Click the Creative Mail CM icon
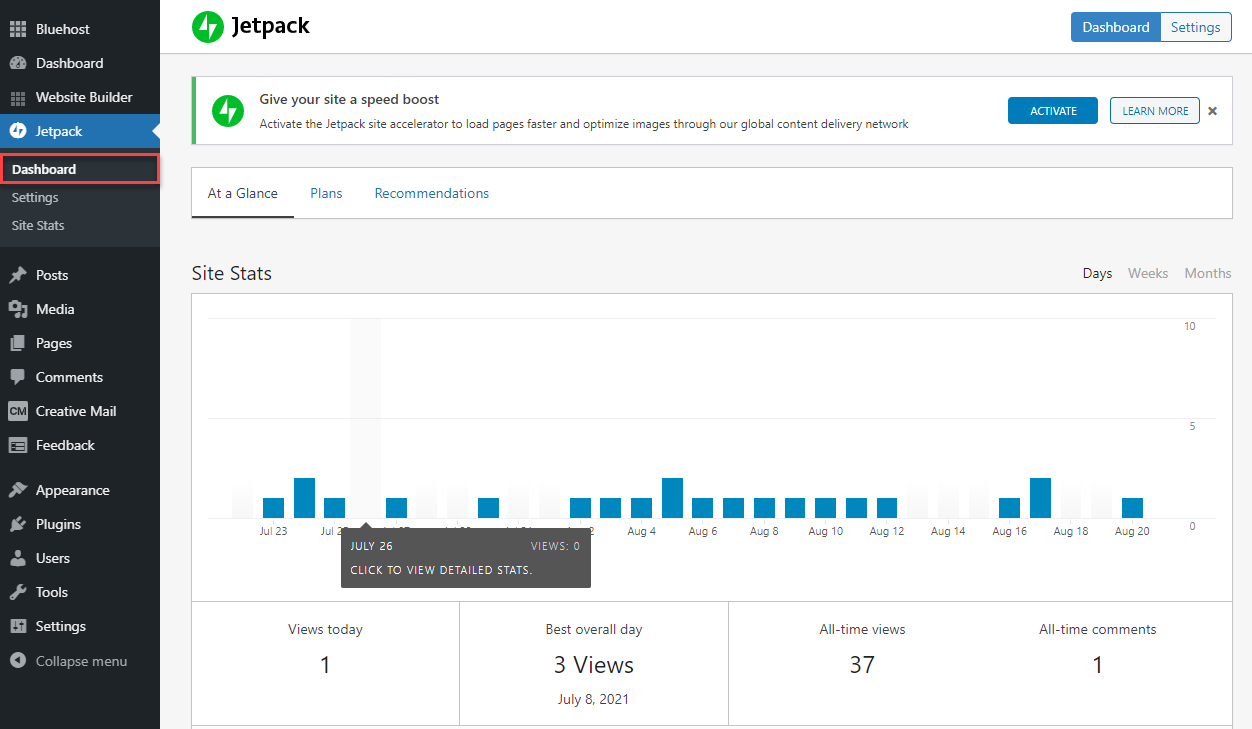 (x=17, y=411)
